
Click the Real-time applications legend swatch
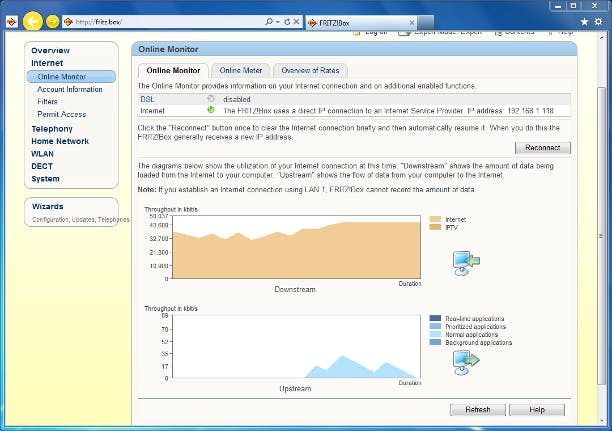tap(435, 318)
